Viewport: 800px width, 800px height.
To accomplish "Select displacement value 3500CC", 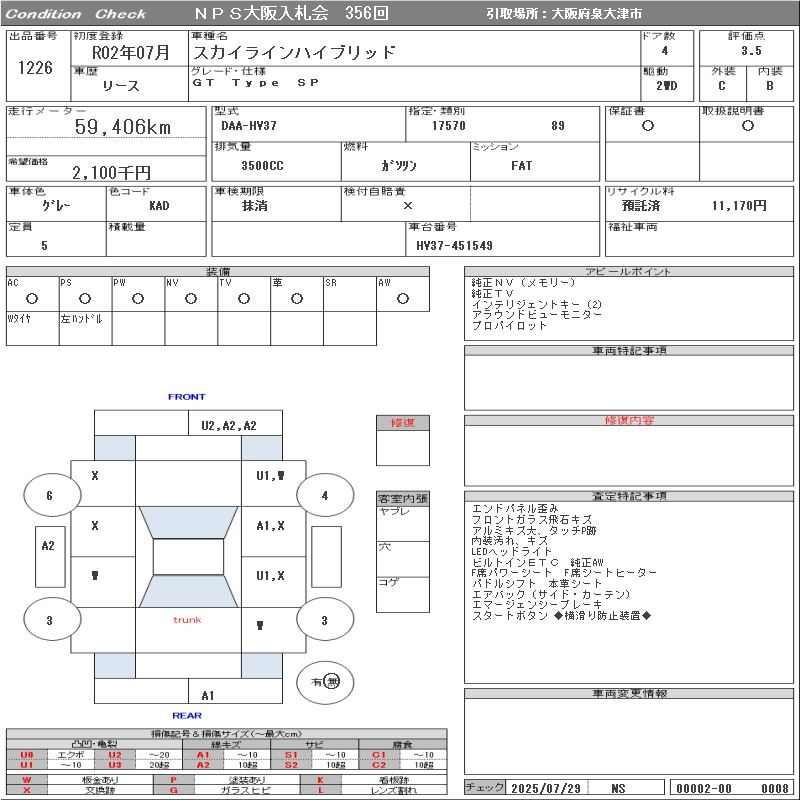I will coord(262,165).
